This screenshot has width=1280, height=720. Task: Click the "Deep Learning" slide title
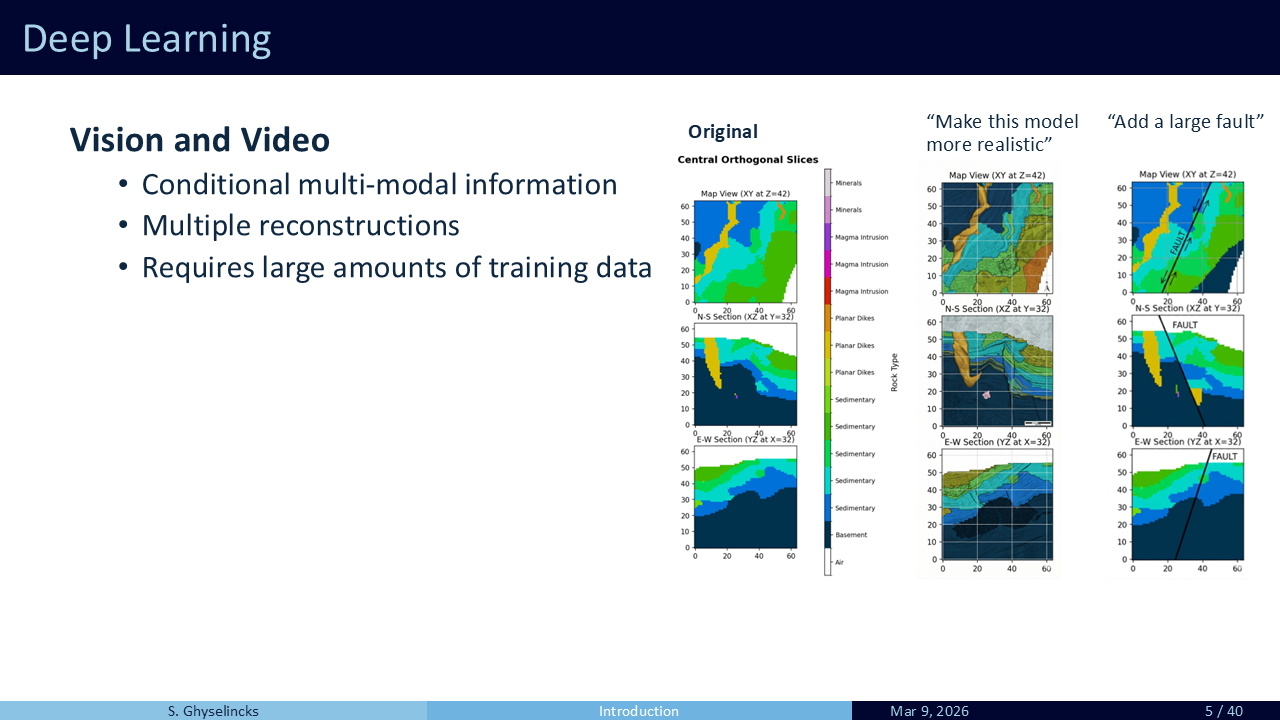point(147,39)
